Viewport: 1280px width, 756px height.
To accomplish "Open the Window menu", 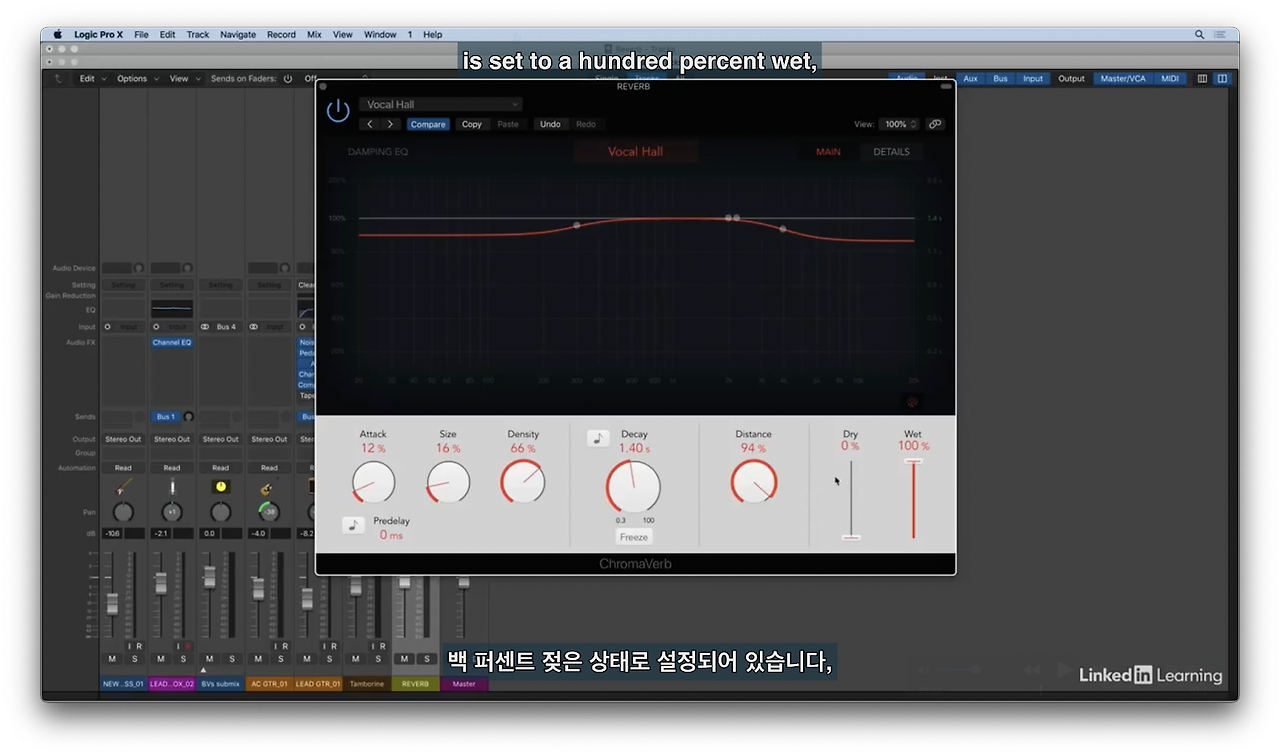I will [380, 35].
